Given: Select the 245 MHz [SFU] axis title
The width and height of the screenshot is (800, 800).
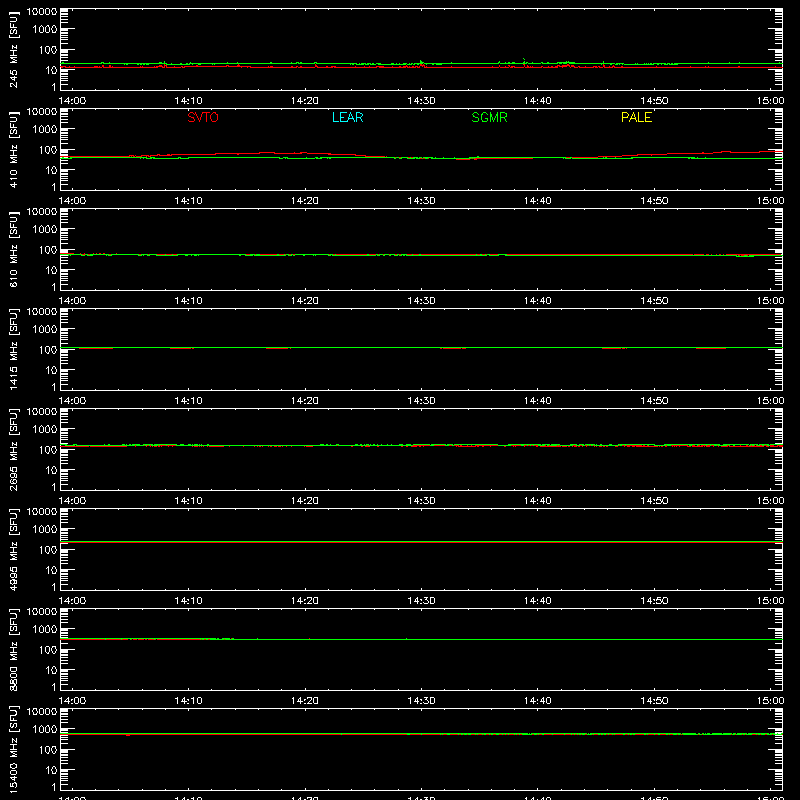Looking at the screenshot, I should point(14,49).
